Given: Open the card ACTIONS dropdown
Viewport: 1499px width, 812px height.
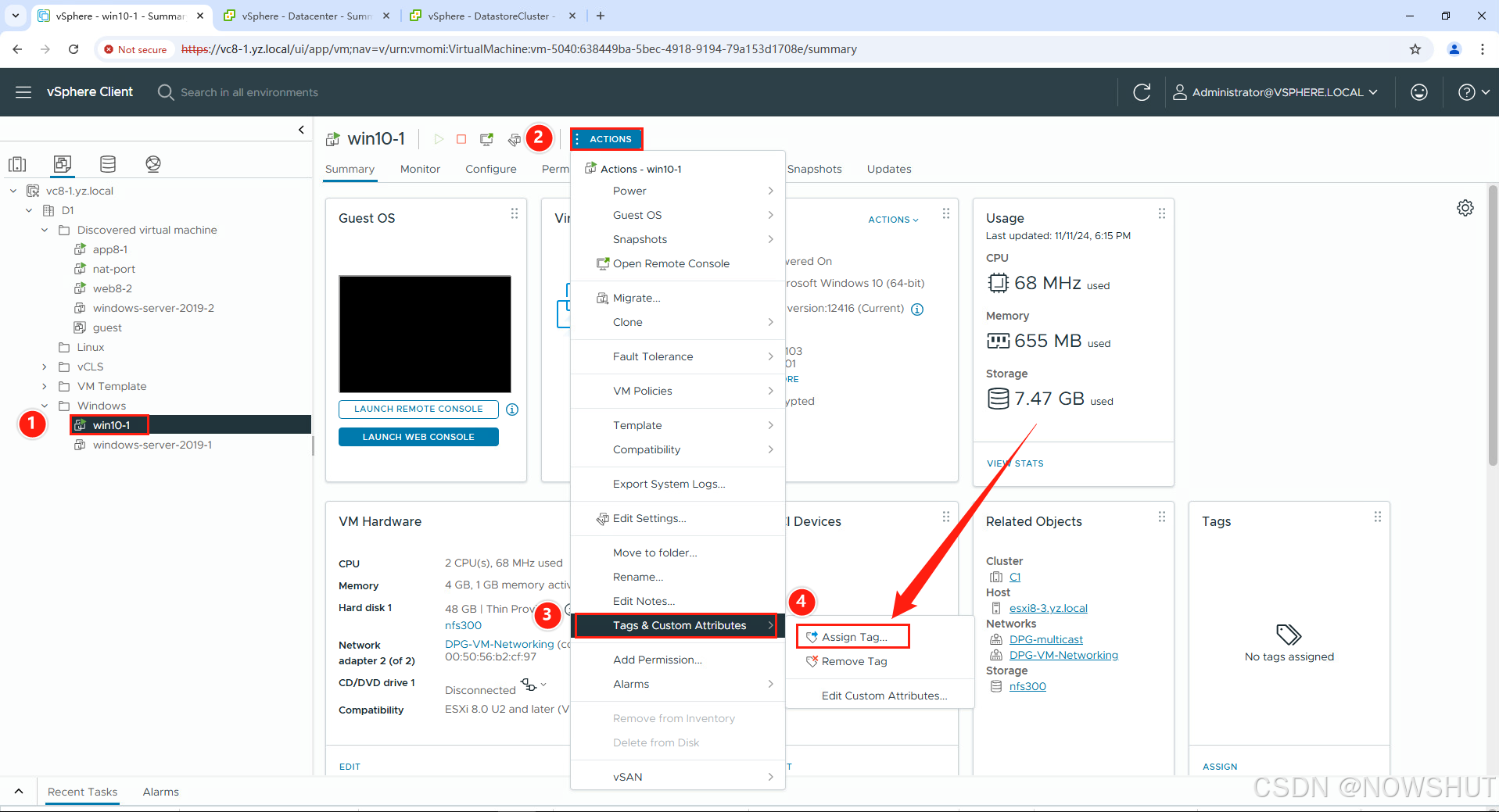Looking at the screenshot, I should [x=893, y=220].
